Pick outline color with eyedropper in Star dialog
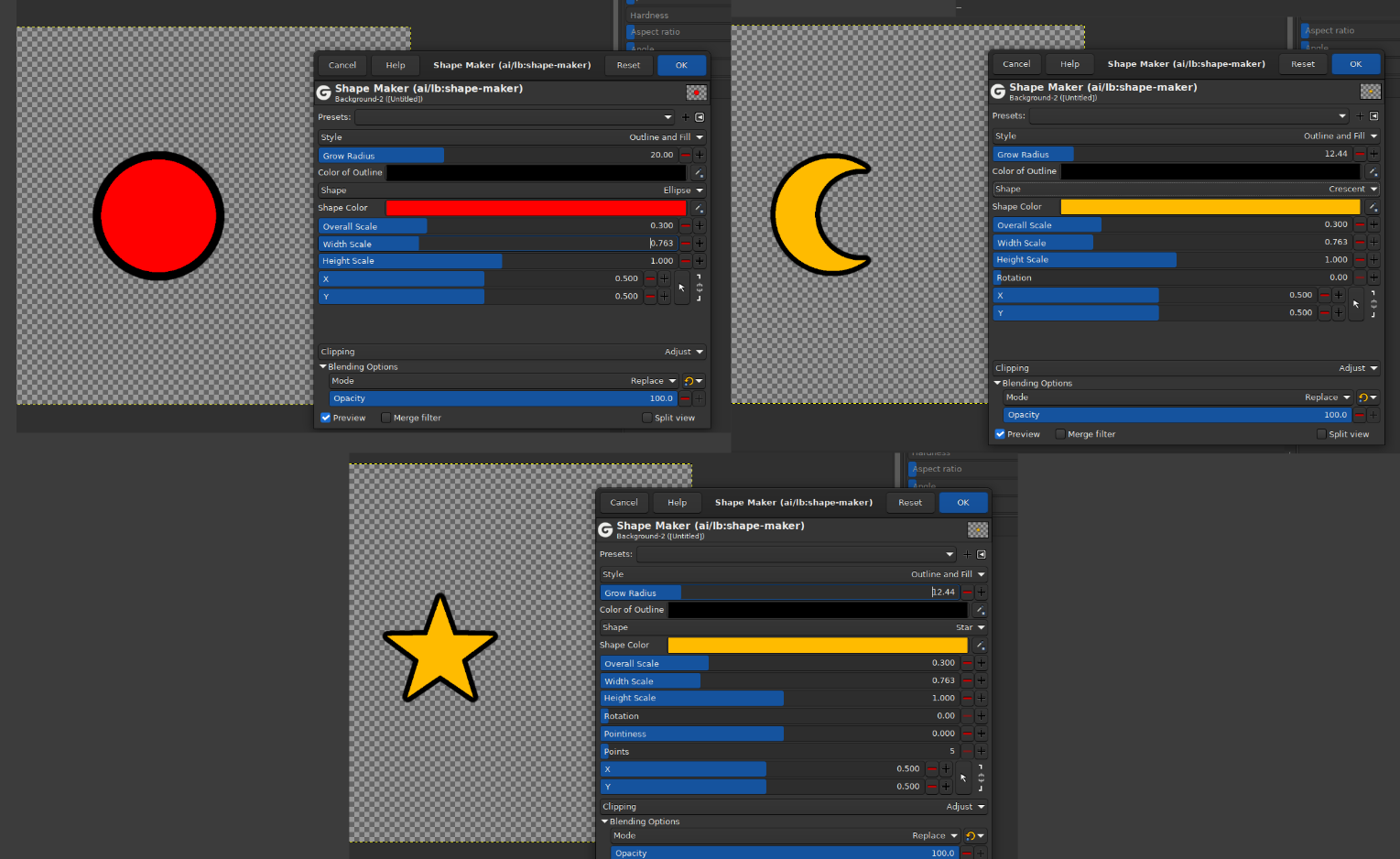 point(980,610)
